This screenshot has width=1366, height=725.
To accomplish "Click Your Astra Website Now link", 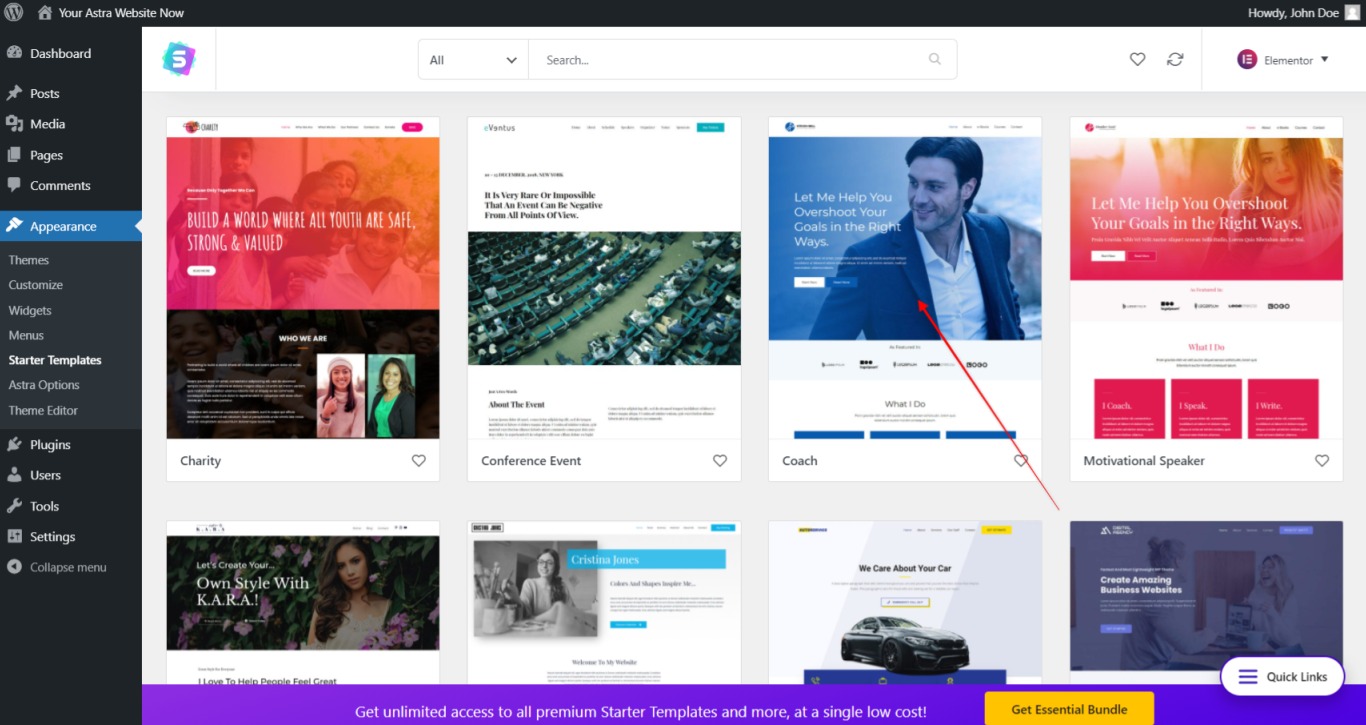I will click(122, 13).
